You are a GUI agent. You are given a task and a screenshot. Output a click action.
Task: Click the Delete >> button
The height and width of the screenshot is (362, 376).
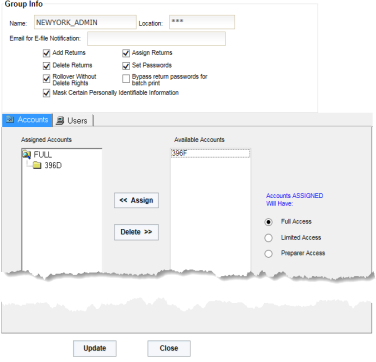click(x=136, y=232)
